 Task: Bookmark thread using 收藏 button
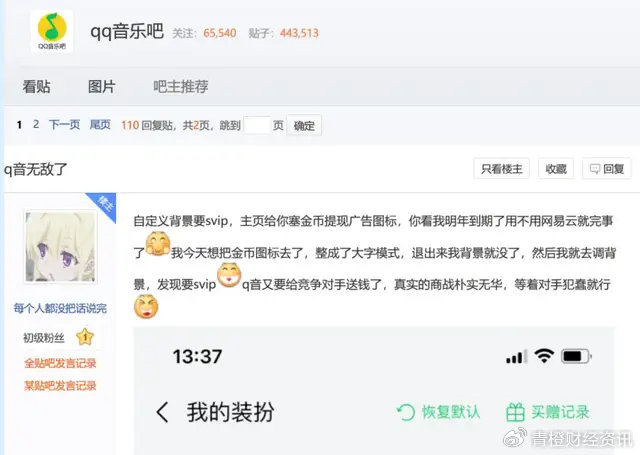(556, 169)
